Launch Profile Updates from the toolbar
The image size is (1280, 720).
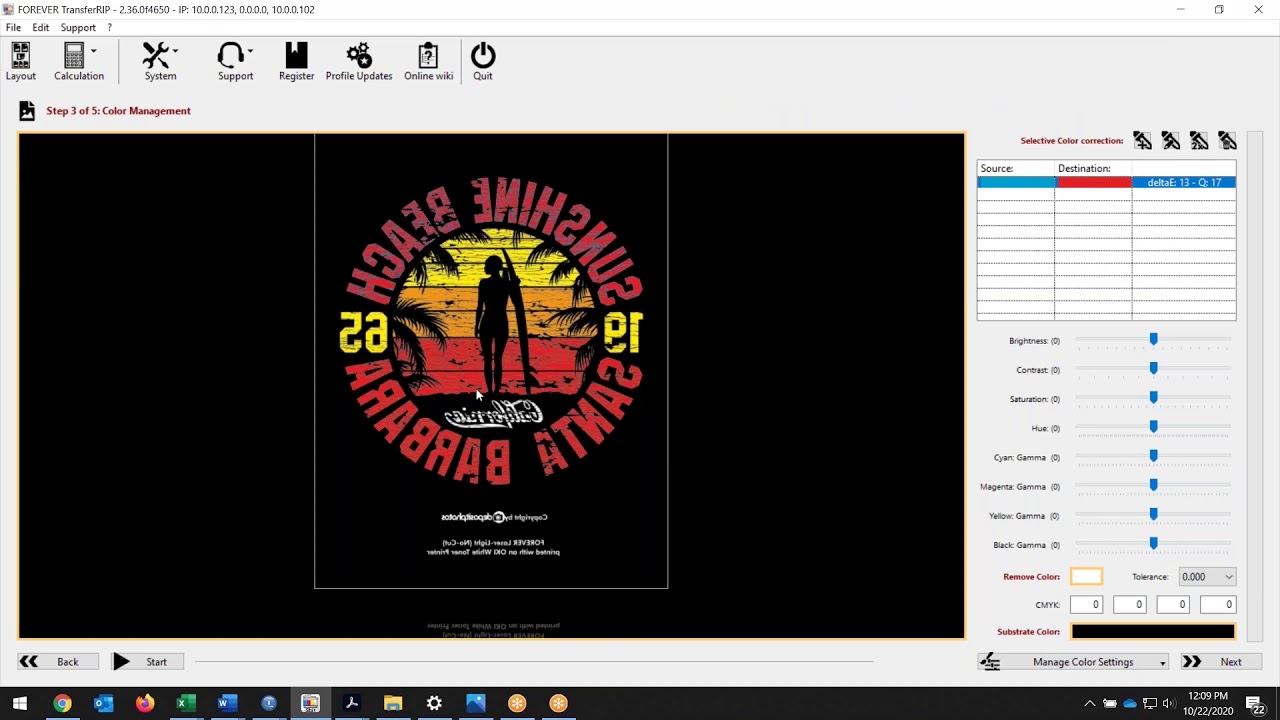[x=359, y=61]
